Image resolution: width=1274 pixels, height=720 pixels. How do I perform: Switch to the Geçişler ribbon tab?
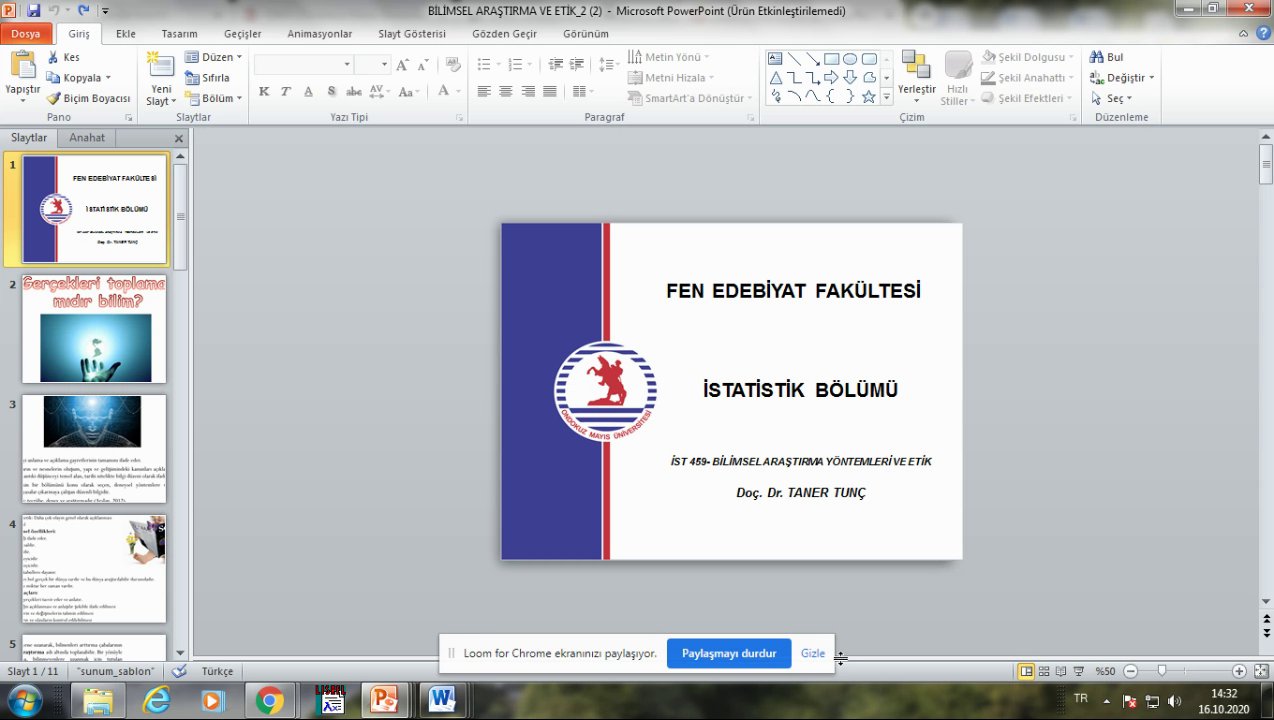[x=242, y=33]
